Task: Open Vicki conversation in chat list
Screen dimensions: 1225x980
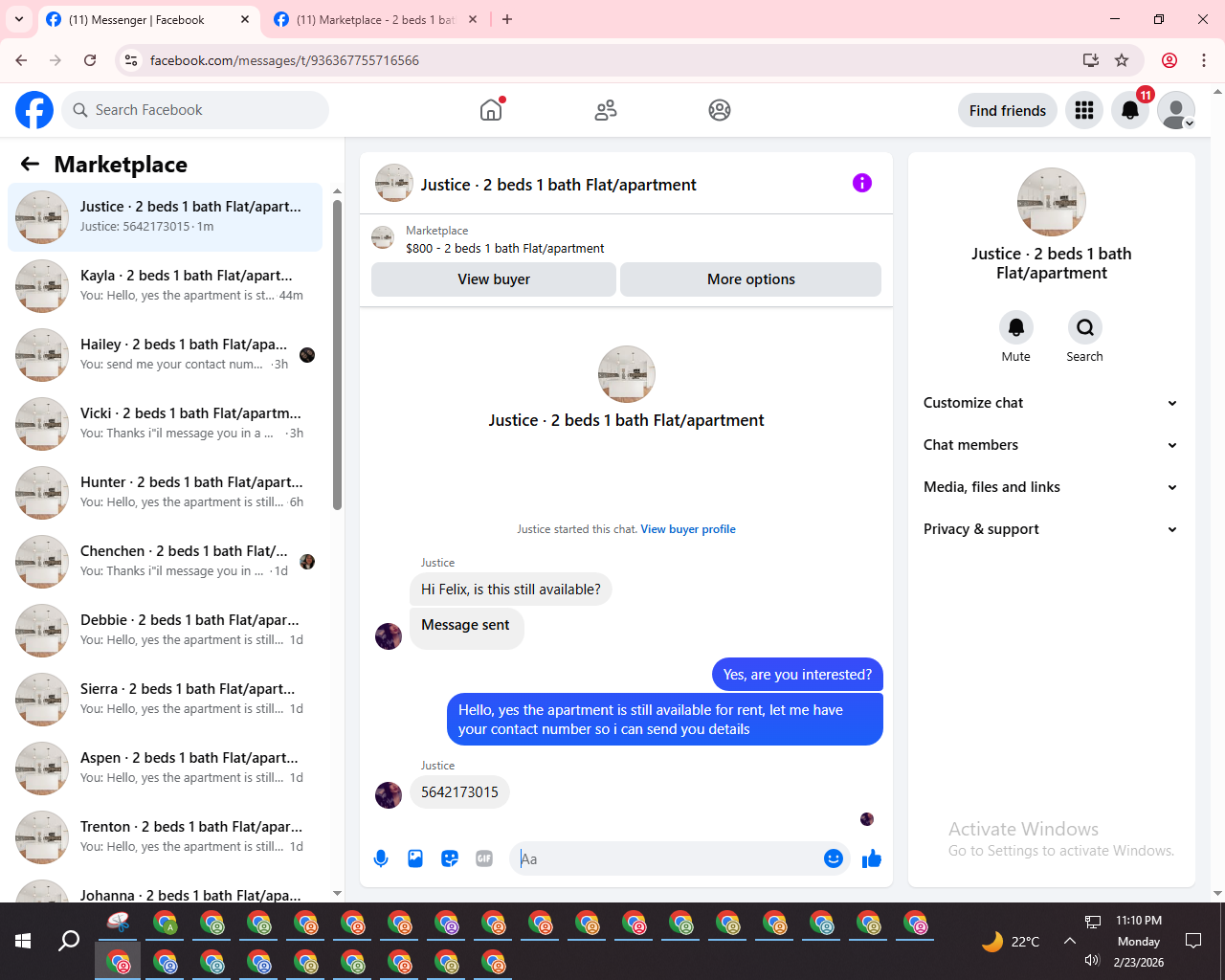Action: 165,424
